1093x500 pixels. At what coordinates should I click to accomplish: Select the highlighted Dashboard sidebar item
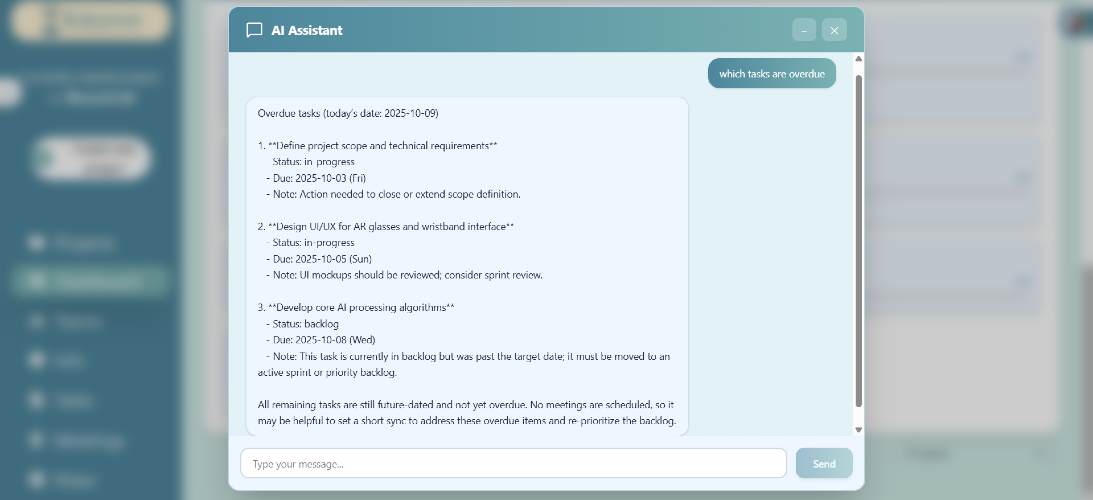pos(89,281)
